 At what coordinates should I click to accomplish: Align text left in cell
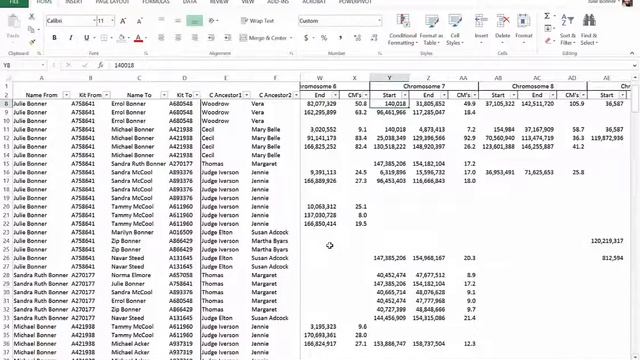point(161,38)
